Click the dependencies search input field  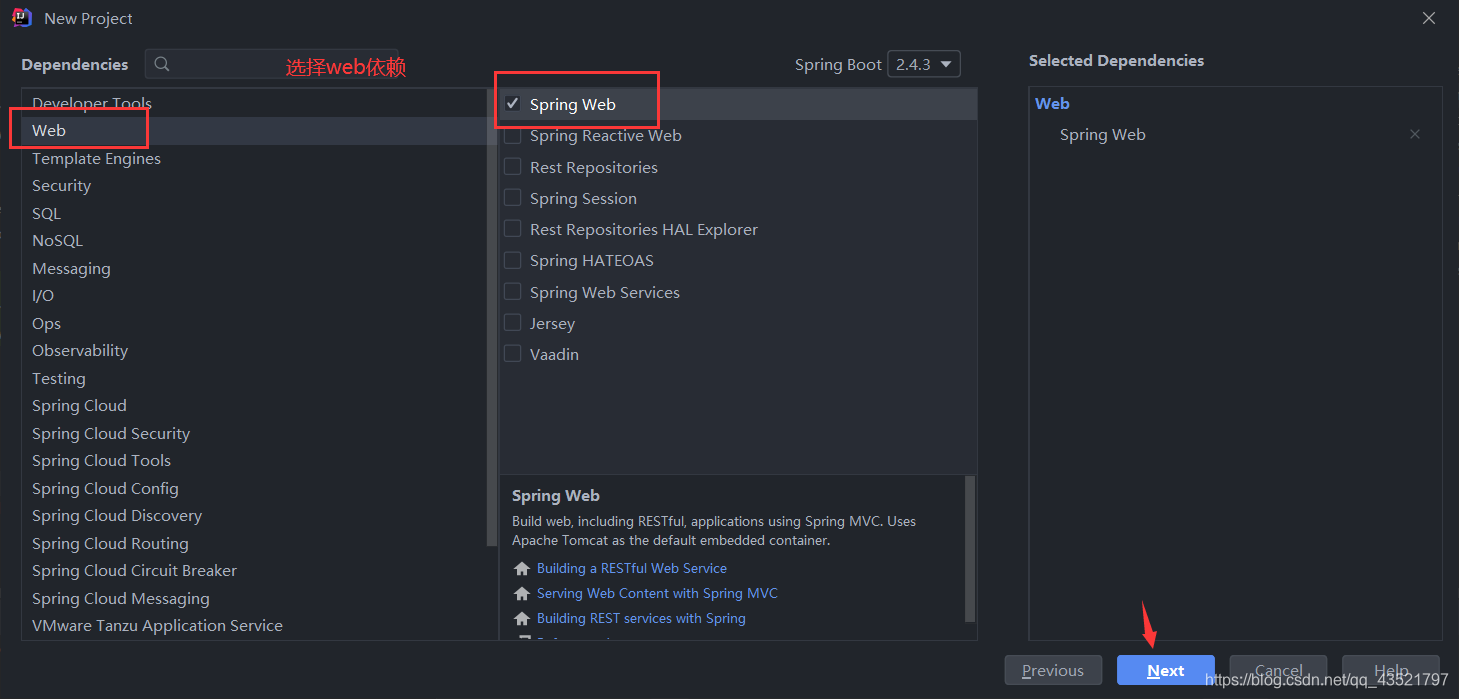pos(272,64)
